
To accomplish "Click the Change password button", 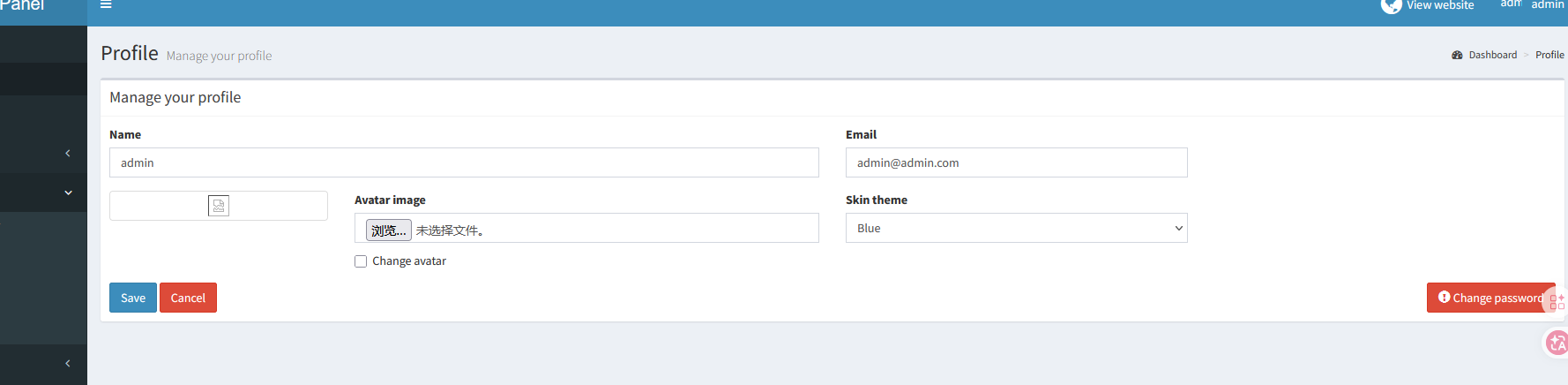I will pyautogui.click(x=1490, y=298).
